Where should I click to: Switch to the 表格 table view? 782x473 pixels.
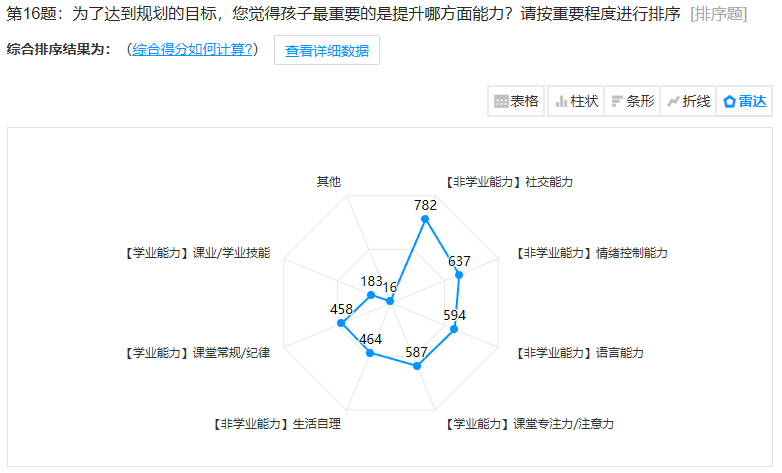click(x=516, y=101)
